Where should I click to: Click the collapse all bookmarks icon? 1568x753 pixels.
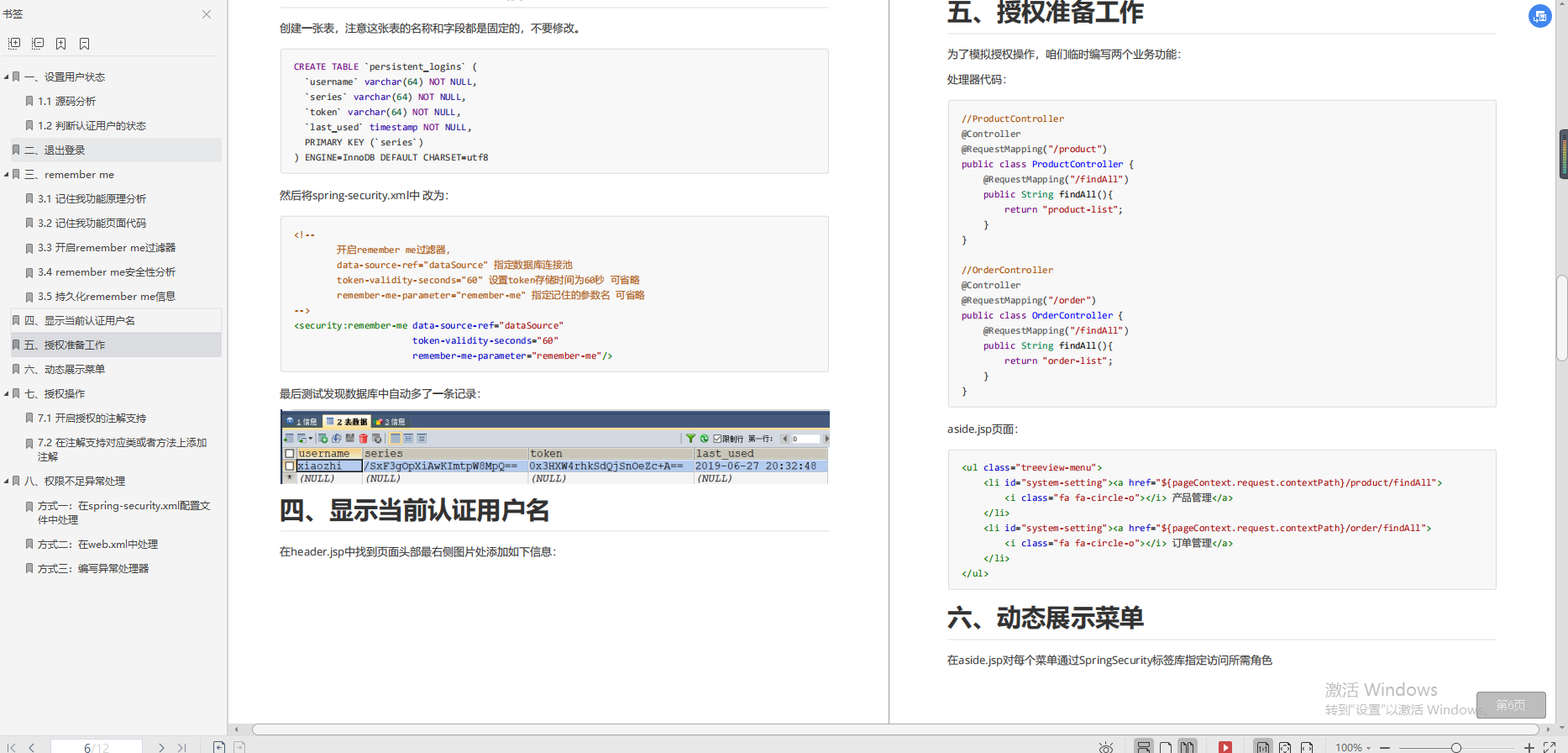tap(38, 44)
